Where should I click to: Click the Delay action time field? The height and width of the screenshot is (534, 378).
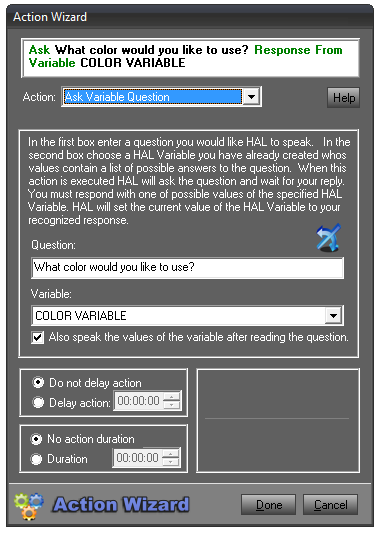click(139, 401)
